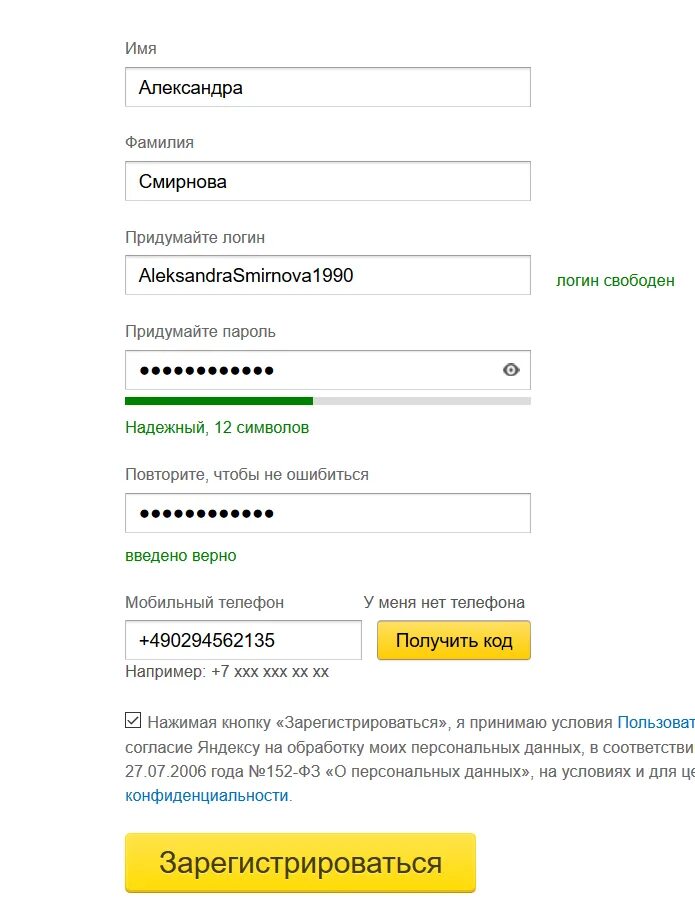This screenshot has height=908, width=695.
Task: Focus the Придумайте пароль password field
Action: 328,370
